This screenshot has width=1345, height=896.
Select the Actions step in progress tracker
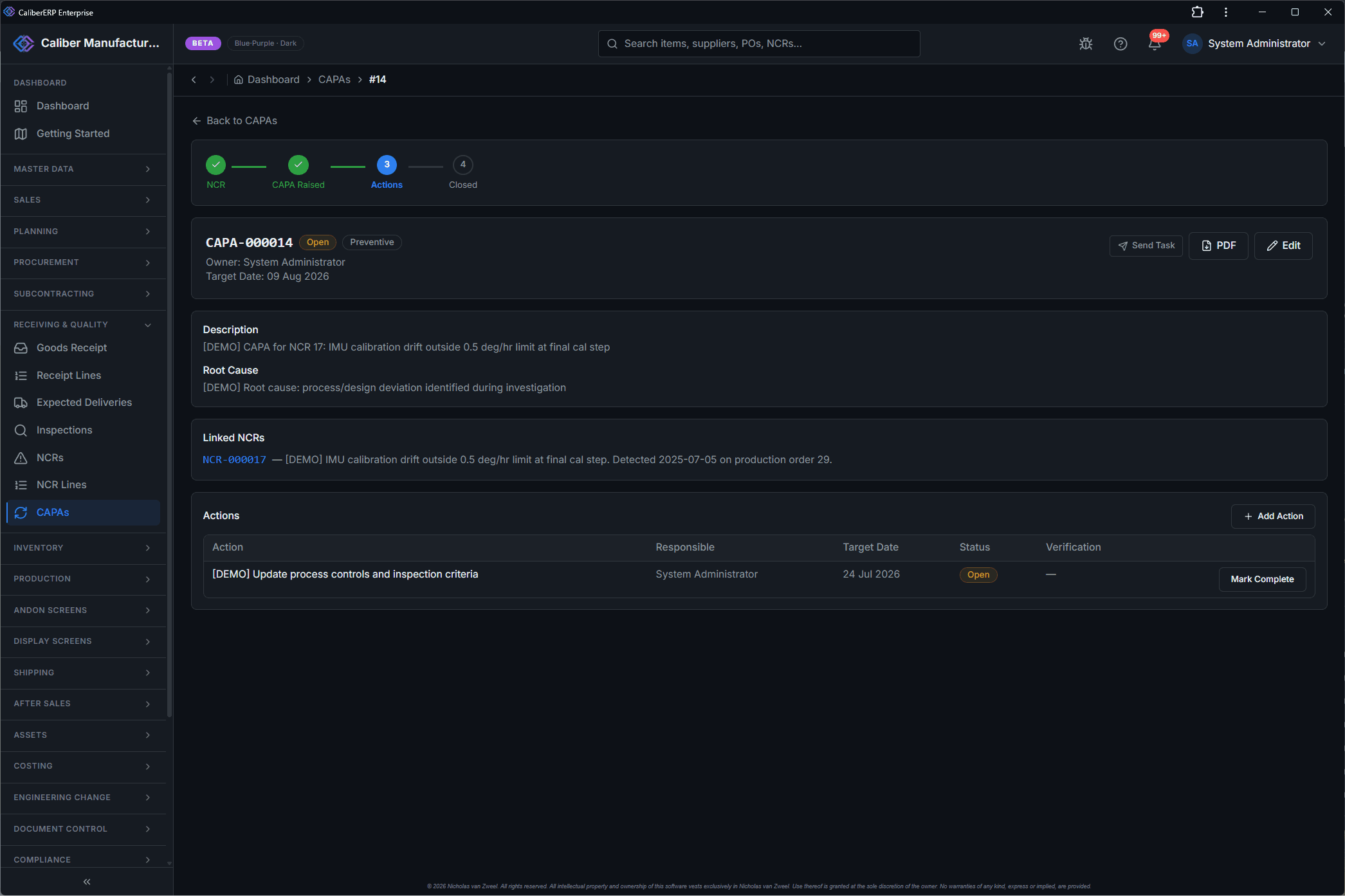pos(387,172)
